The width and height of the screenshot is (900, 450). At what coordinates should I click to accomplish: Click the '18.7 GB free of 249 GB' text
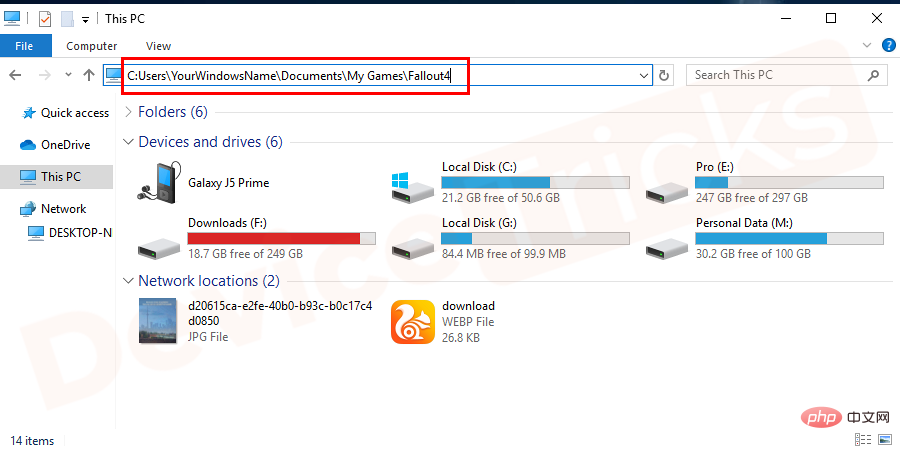(x=245, y=254)
